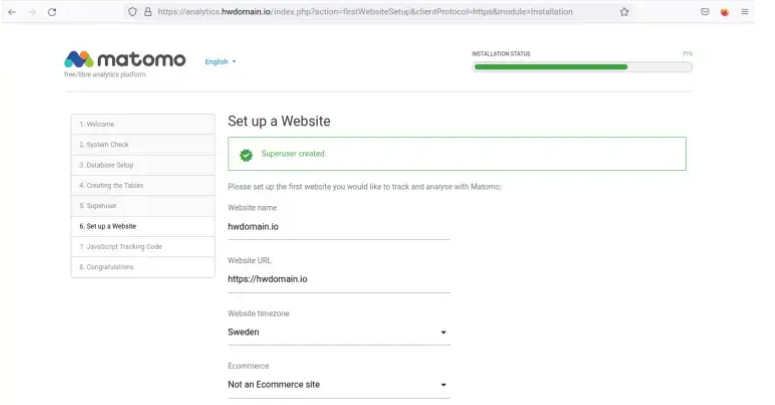Click the Website timezone label
This screenshot has width=775, height=405.
coord(258,314)
